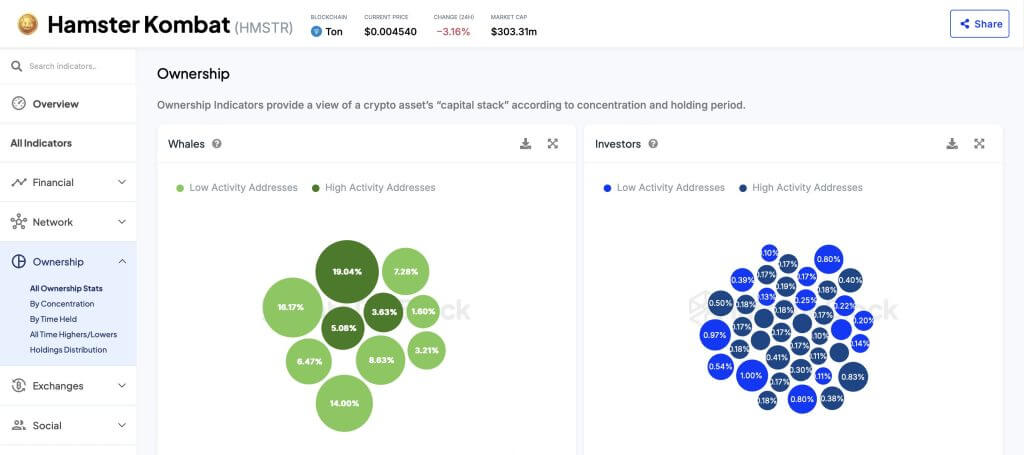1024x455 pixels.
Task: Click the 3.21% whale bubble
Action: (426, 351)
